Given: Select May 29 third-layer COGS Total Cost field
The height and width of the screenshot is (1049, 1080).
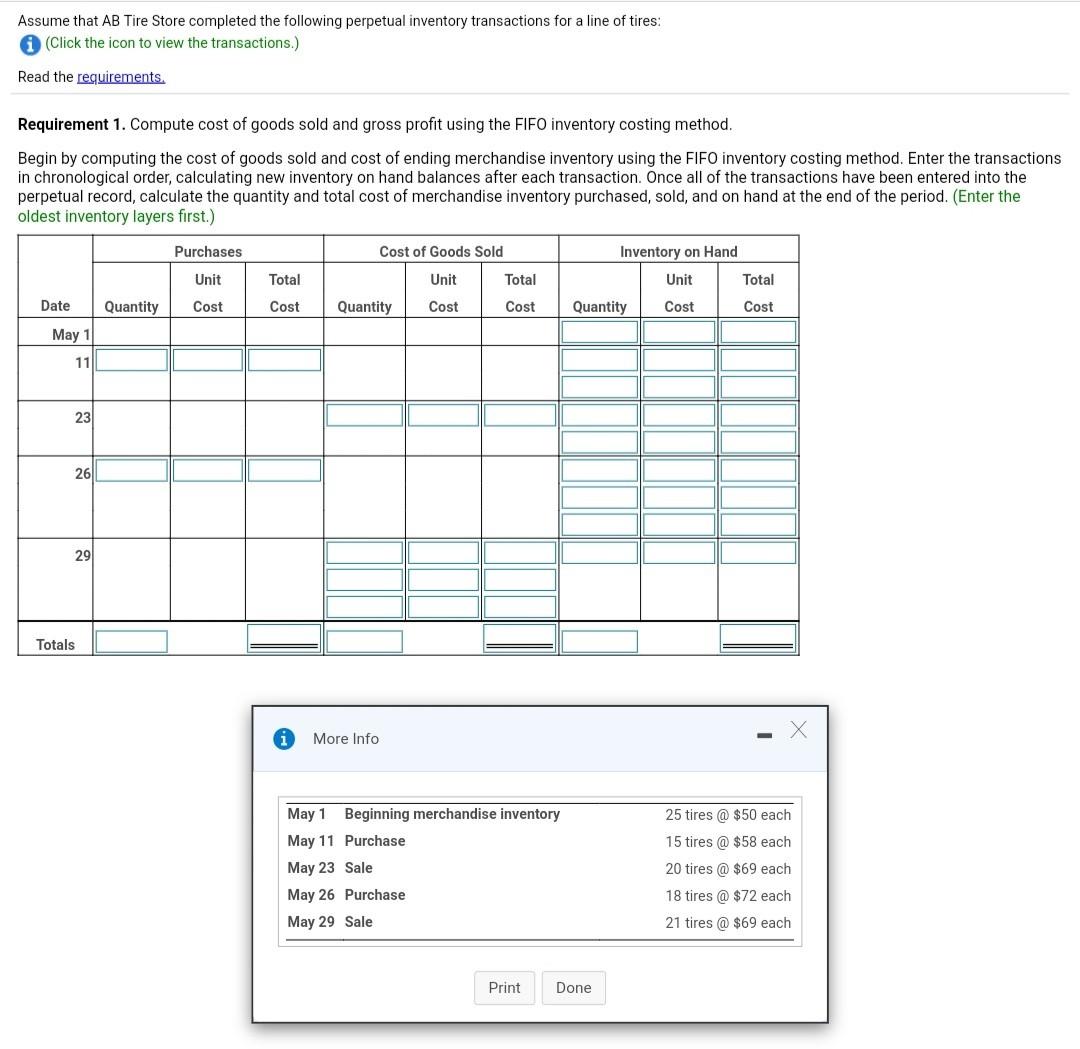Looking at the screenshot, I should point(519,607).
